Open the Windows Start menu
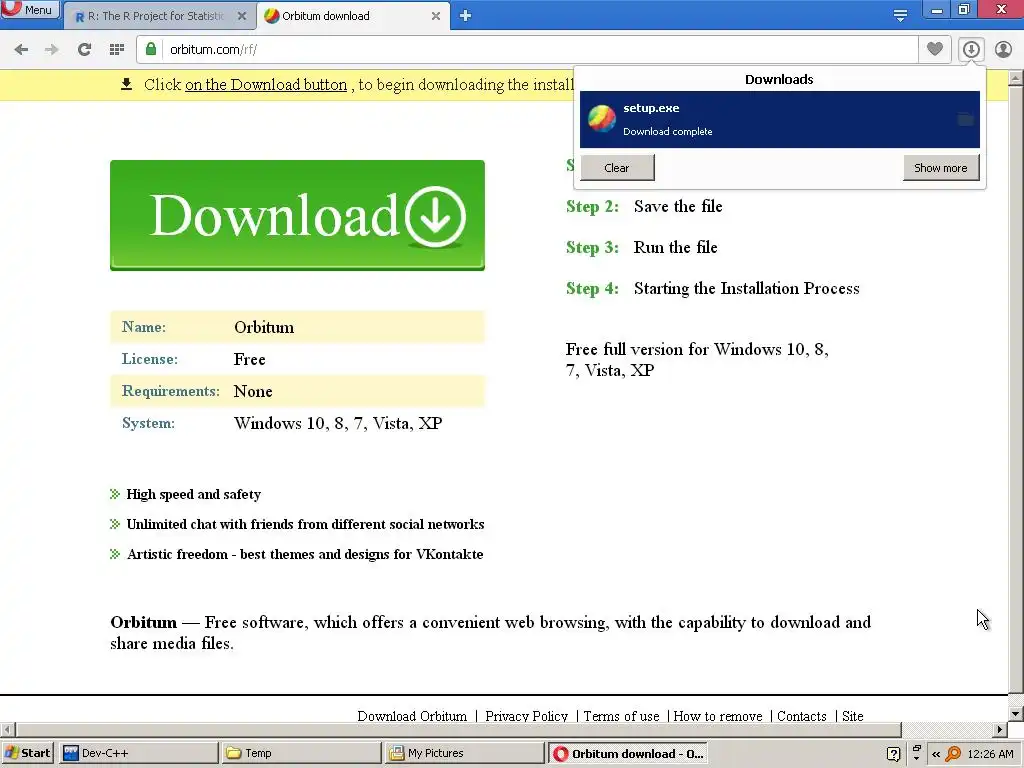The image size is (1024, 768). click(28, 753)
